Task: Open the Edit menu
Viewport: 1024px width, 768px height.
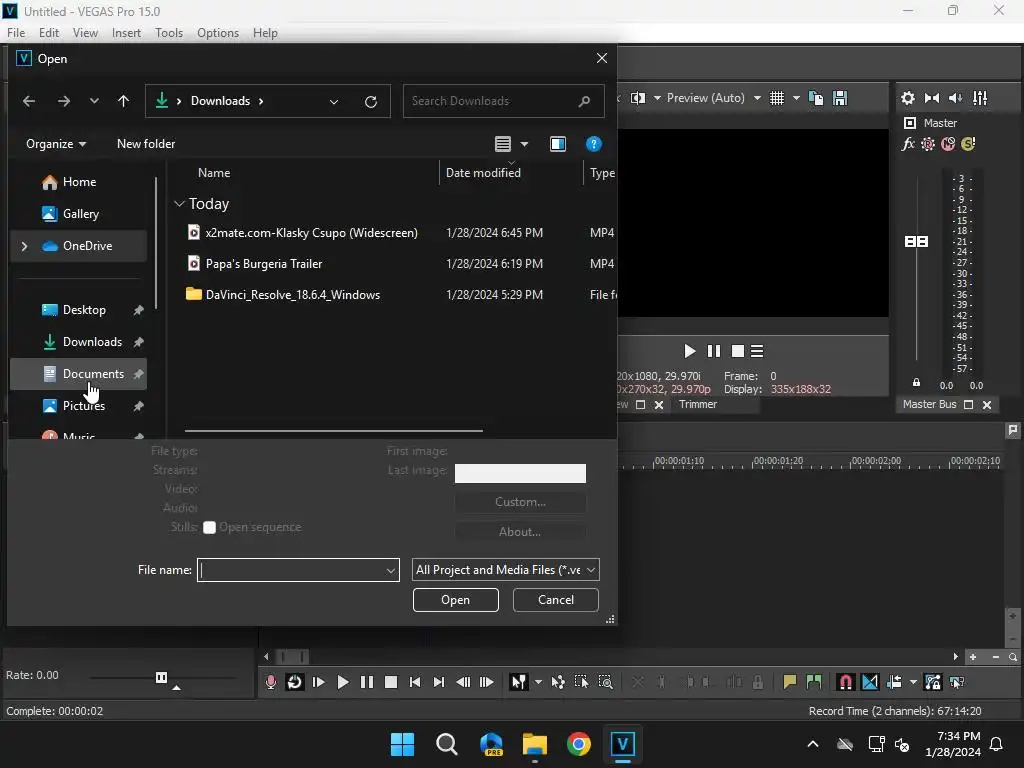Action: pos(49,33)
